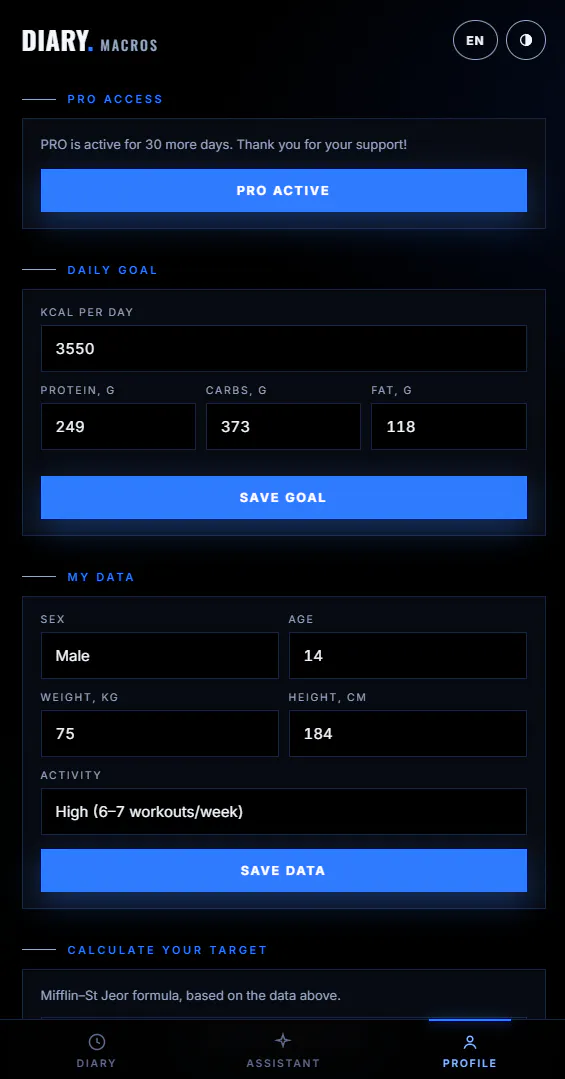Open the Assistant sparkle icon
The height and width of the screenshot is (1079, 565).
tap(283, 1040)
